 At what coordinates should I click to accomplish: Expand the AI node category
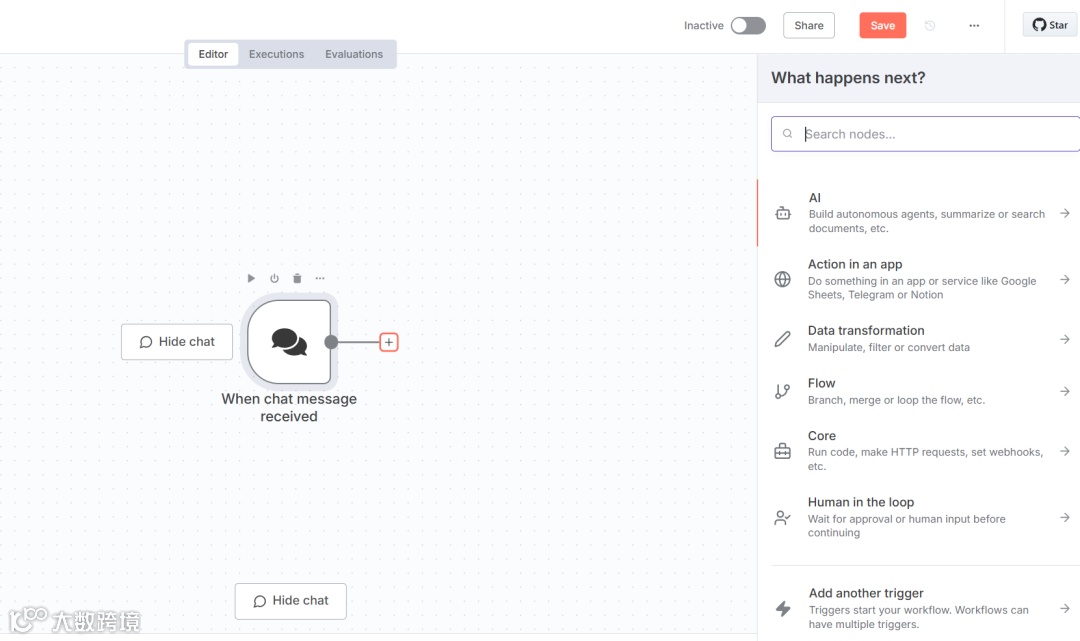pos(1065,213)
